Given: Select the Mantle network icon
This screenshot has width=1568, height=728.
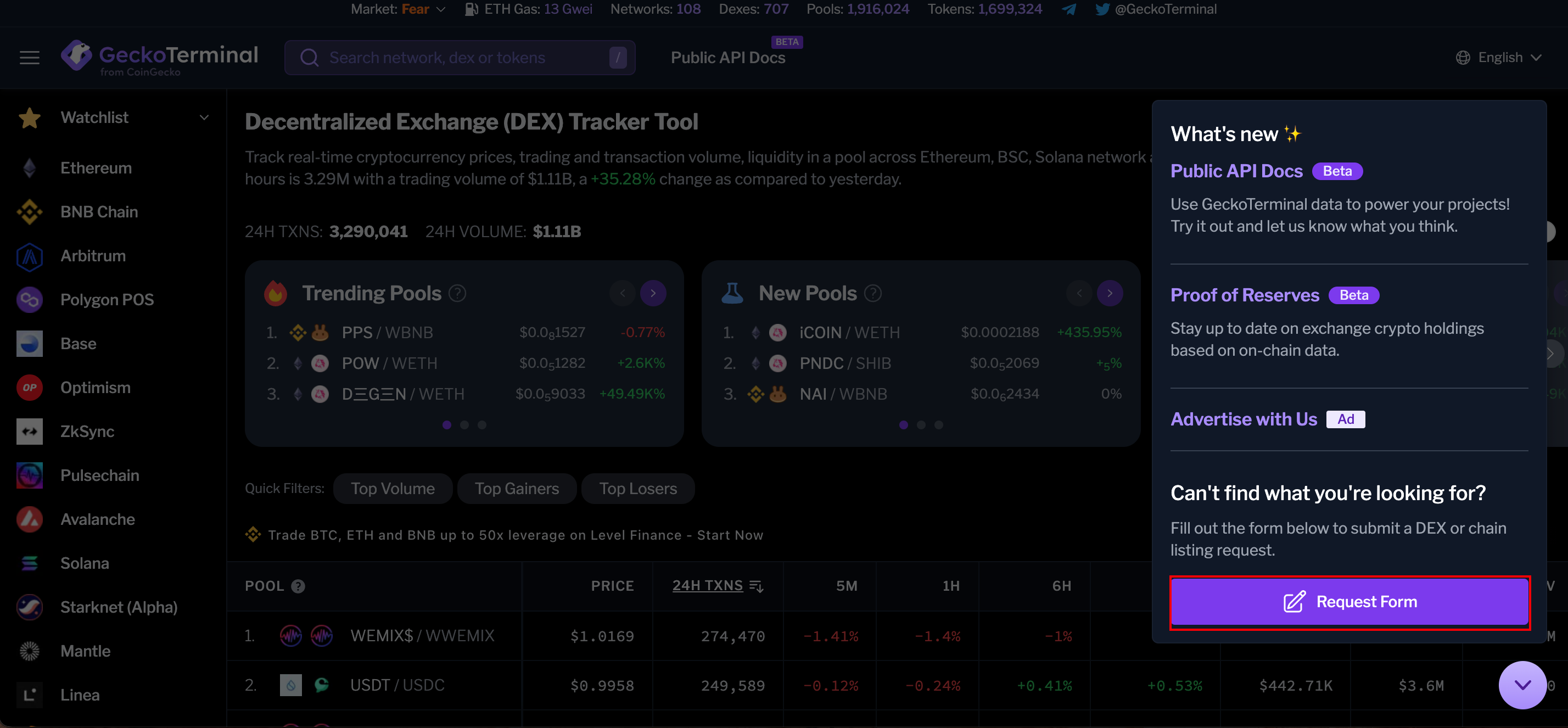Looking at the screenshot, I should click(29, 651).
